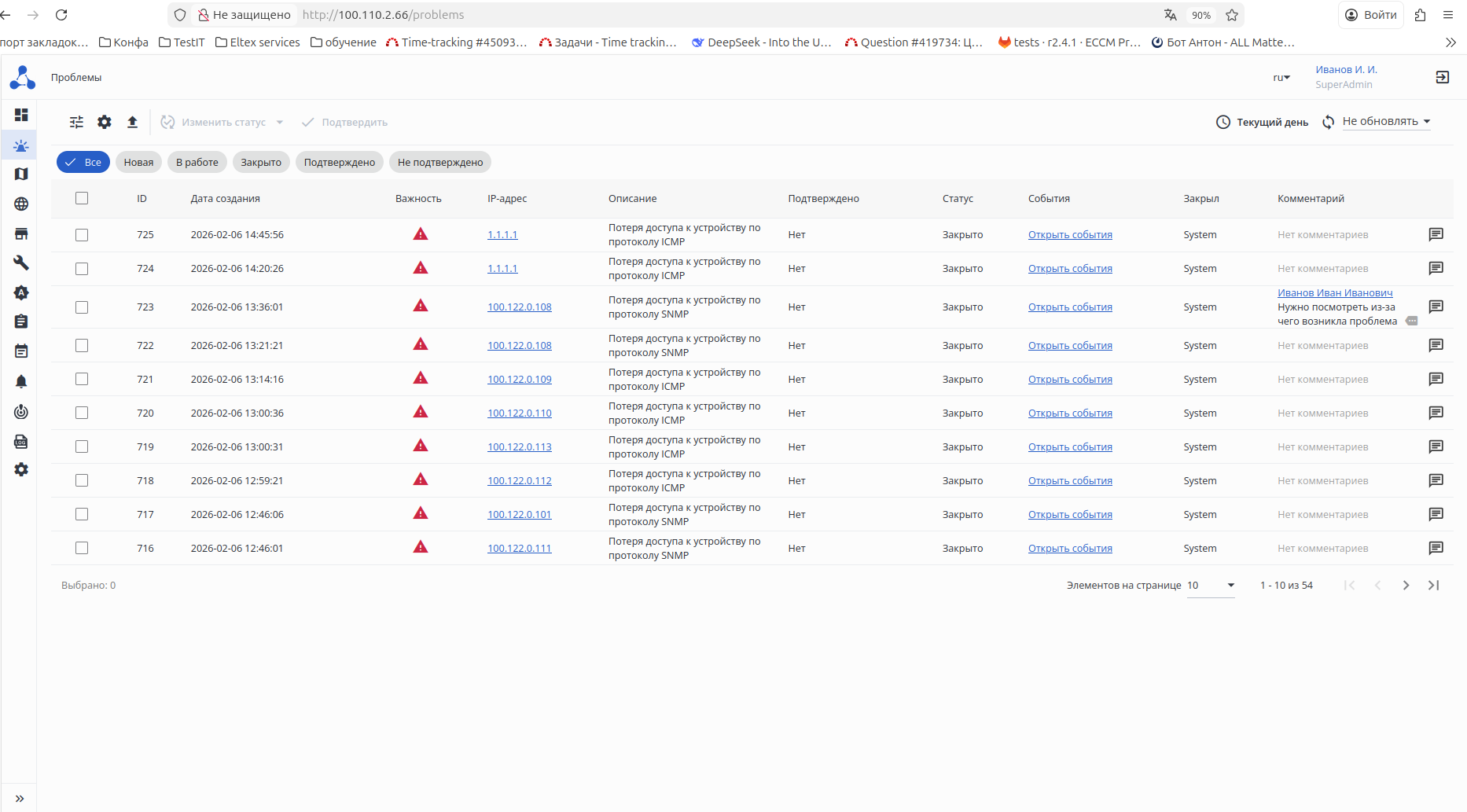Open the filter settings sliders icon

(x=76, y=122)
